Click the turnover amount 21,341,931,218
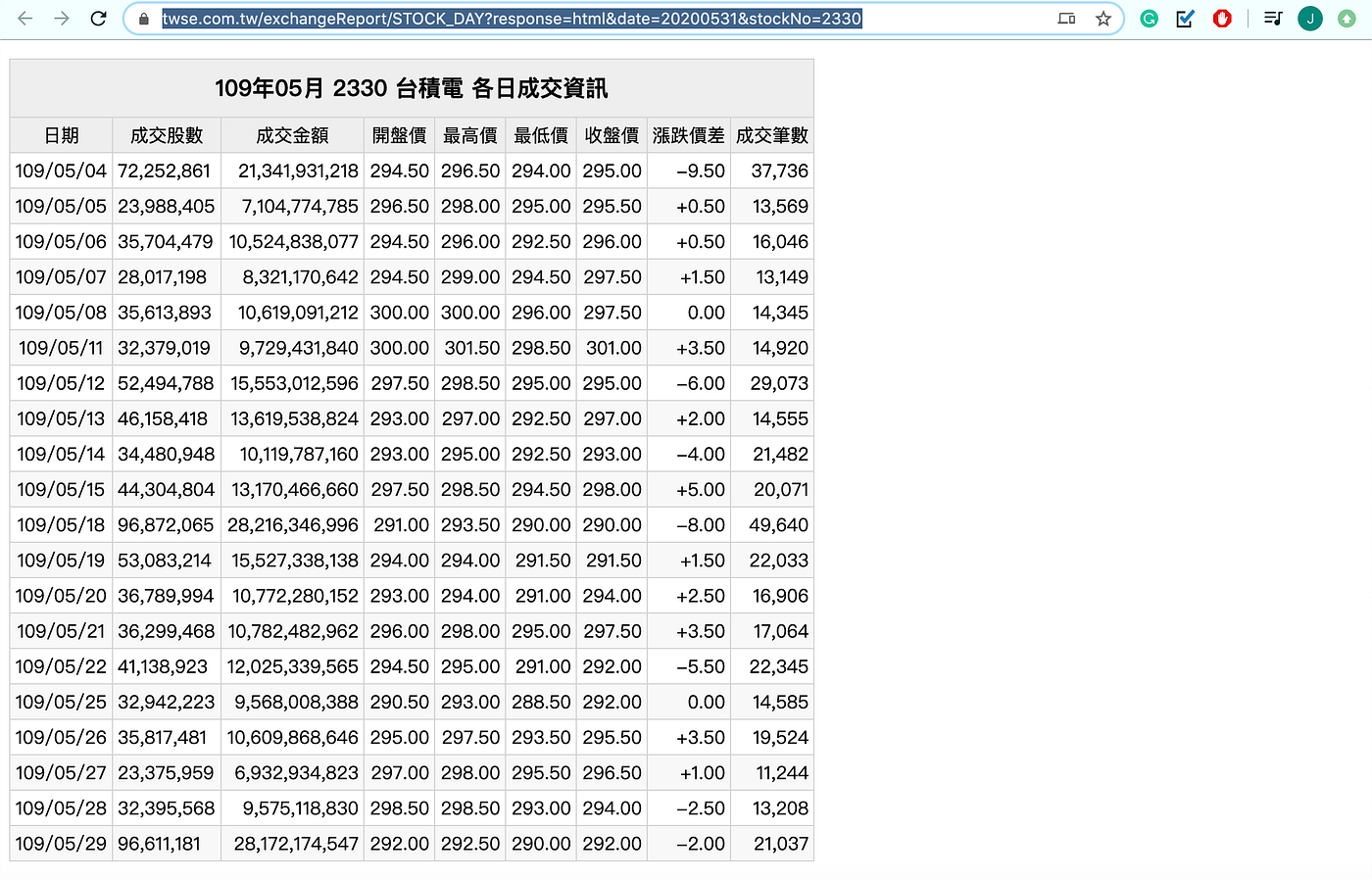The width and height of the screenshot is (1372, 880). click(299, 171)
